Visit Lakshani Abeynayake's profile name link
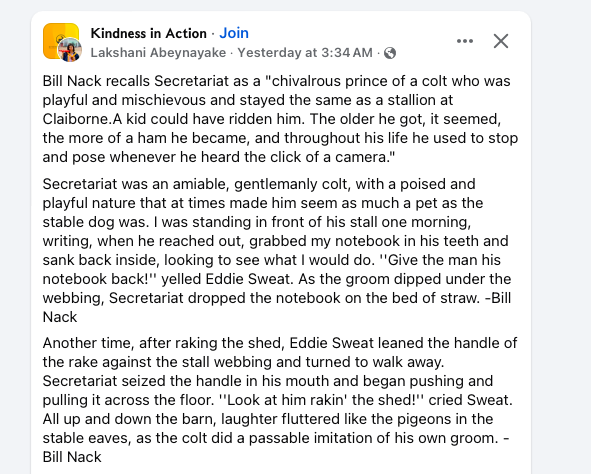Viewport: 591px width, 474px height. (x=158, y=53)
